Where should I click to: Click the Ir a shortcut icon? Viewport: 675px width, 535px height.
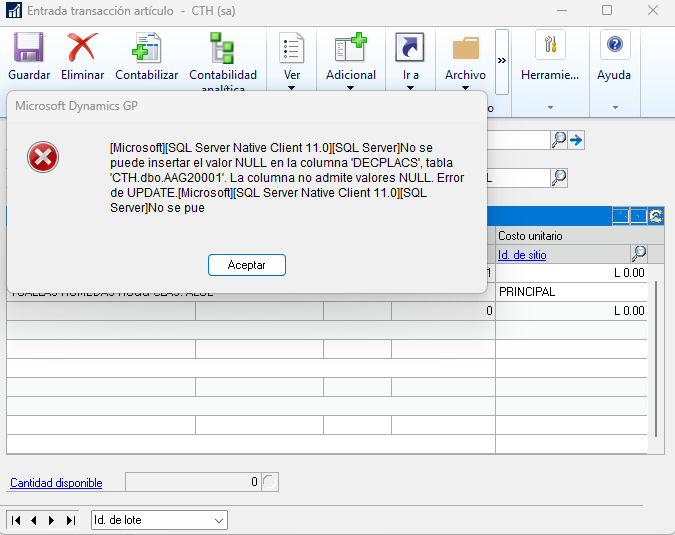[410, 47]
